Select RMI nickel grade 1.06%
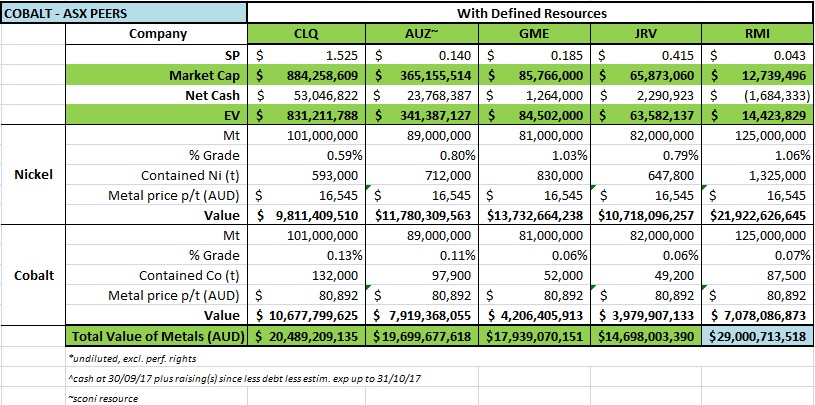Screen dimensions: 815x405 (758, 155)
